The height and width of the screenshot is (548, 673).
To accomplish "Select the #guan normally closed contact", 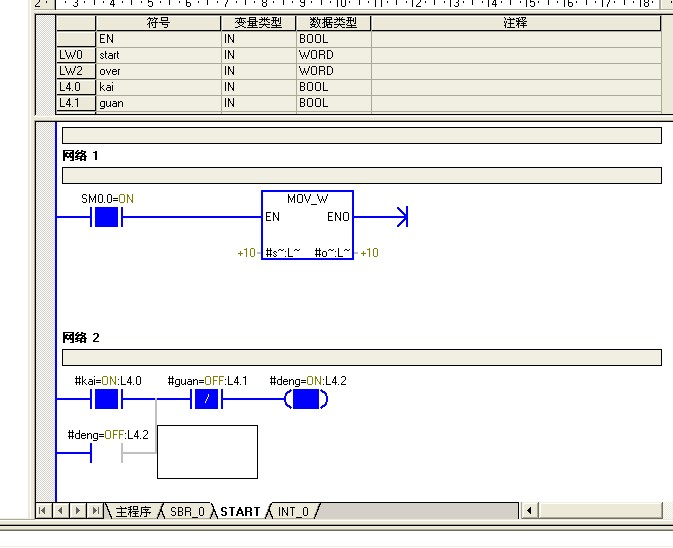I will point(205,400).
